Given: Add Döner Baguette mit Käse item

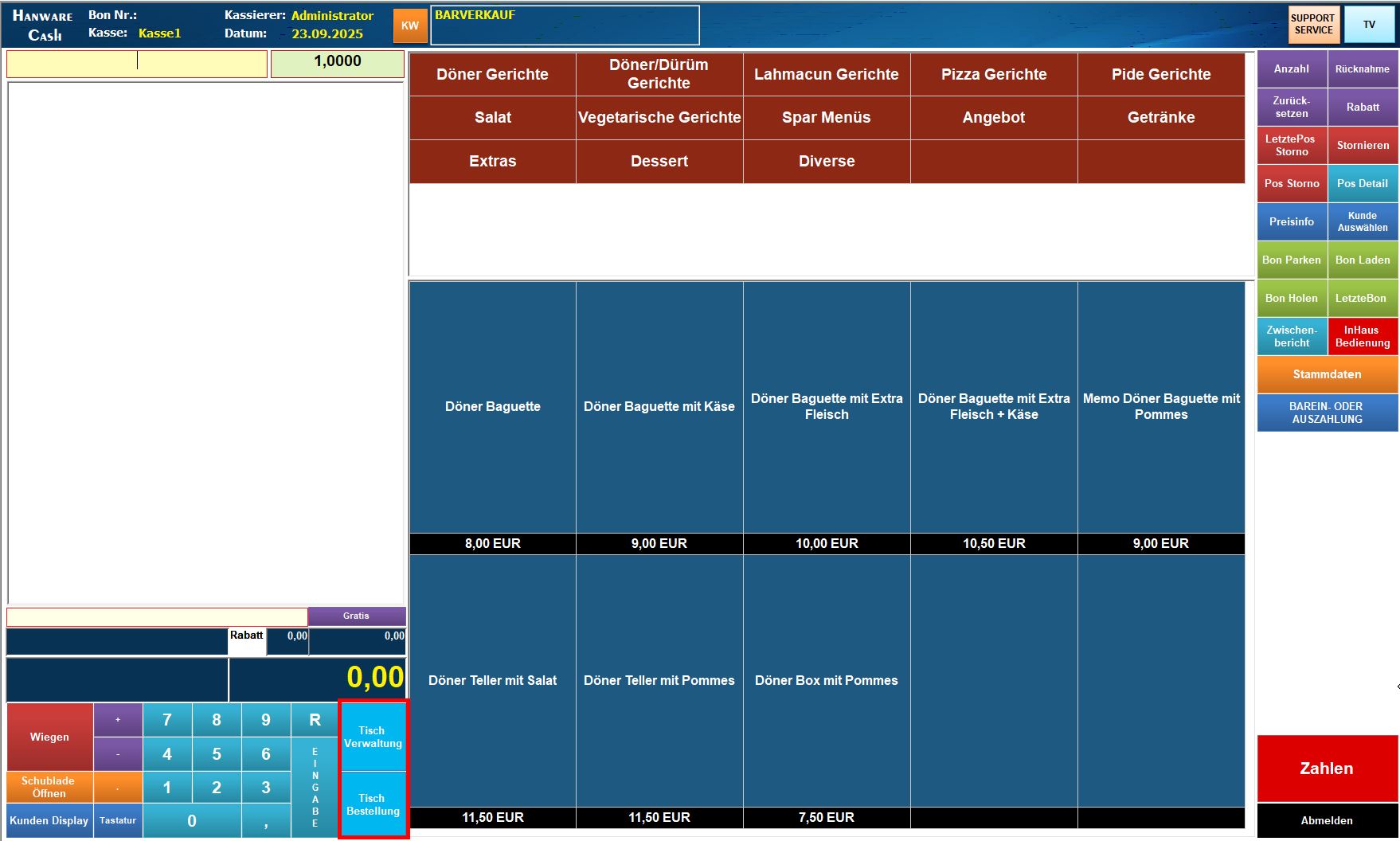Looking at the screenshot, I should click(659, 407).
